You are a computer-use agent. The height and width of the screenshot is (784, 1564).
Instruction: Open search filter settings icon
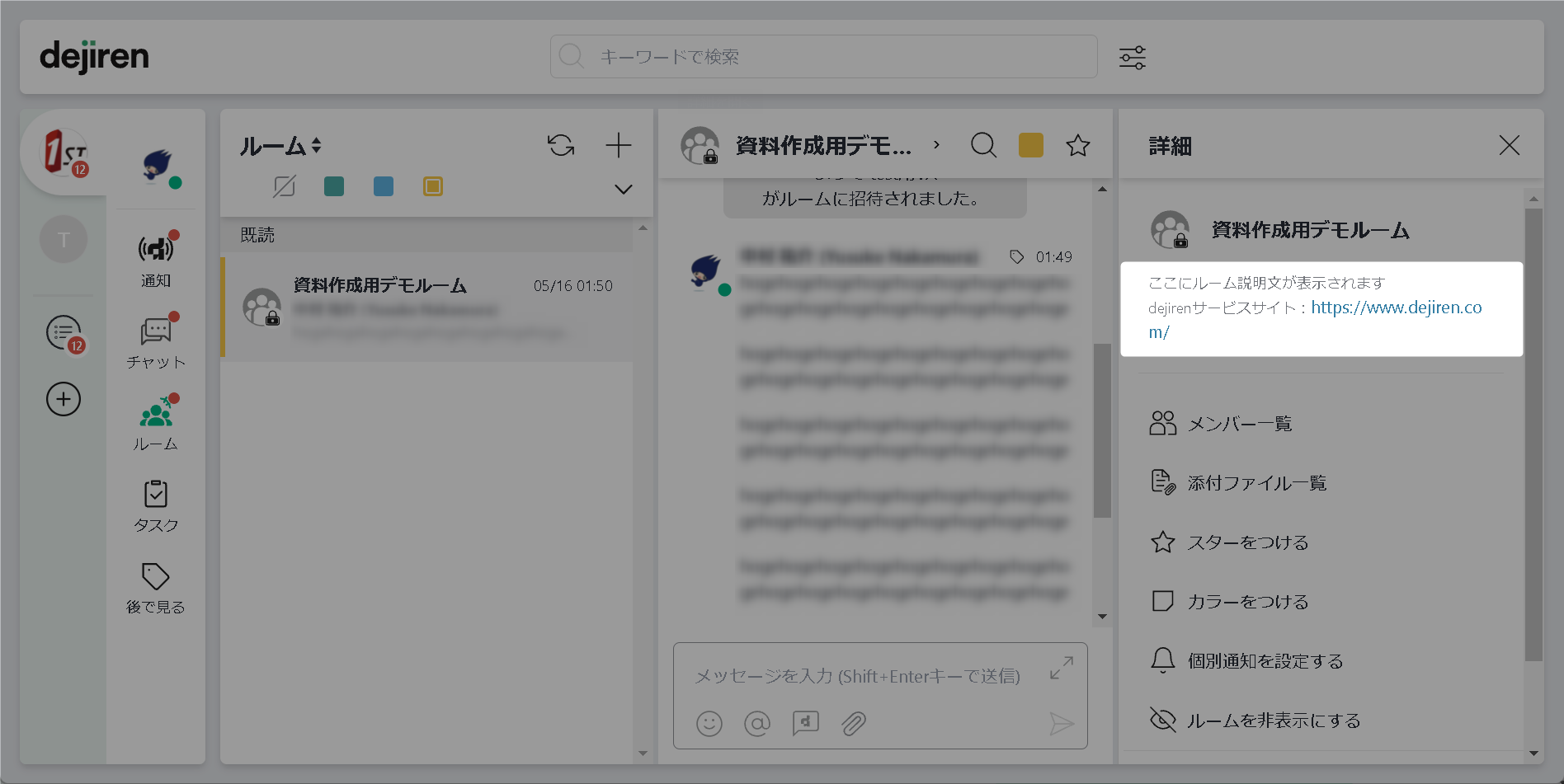coord(1132,58)
